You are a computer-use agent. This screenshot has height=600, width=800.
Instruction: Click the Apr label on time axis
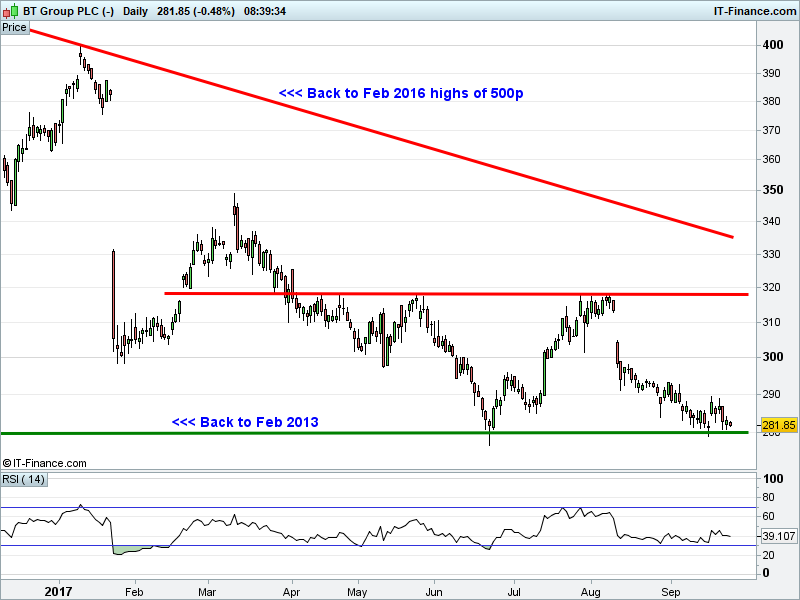click(x=291, y=592)
